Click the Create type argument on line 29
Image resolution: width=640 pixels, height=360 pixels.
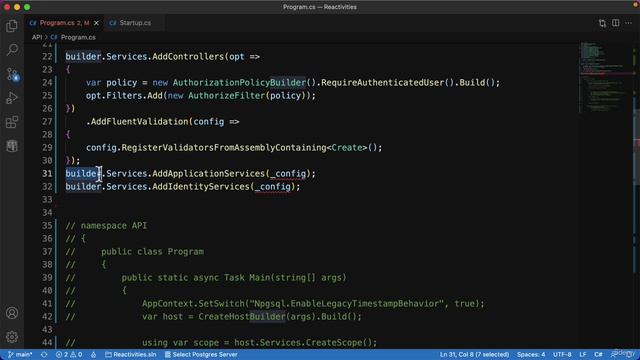[x=347, y=148]
